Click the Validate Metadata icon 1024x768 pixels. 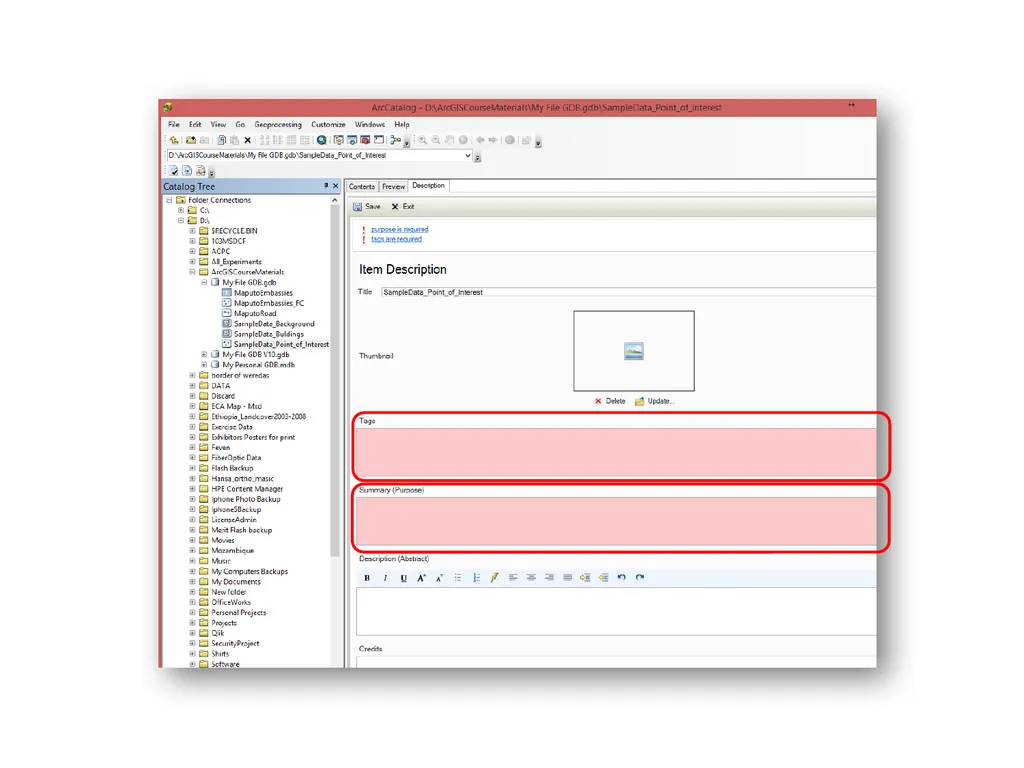pyautogui.click(x=173, y=170)
